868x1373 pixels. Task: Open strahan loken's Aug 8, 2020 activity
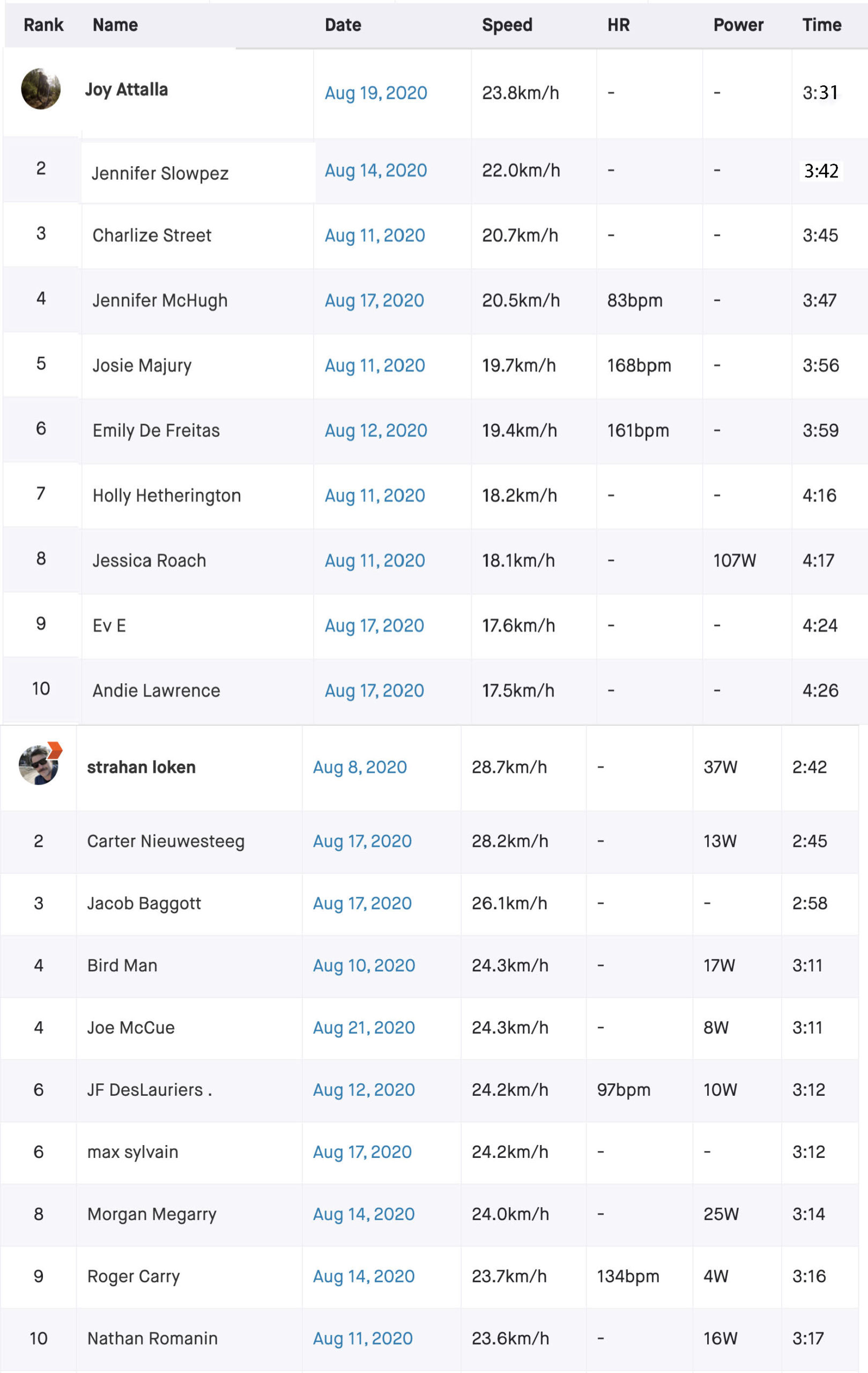[360, 767]
